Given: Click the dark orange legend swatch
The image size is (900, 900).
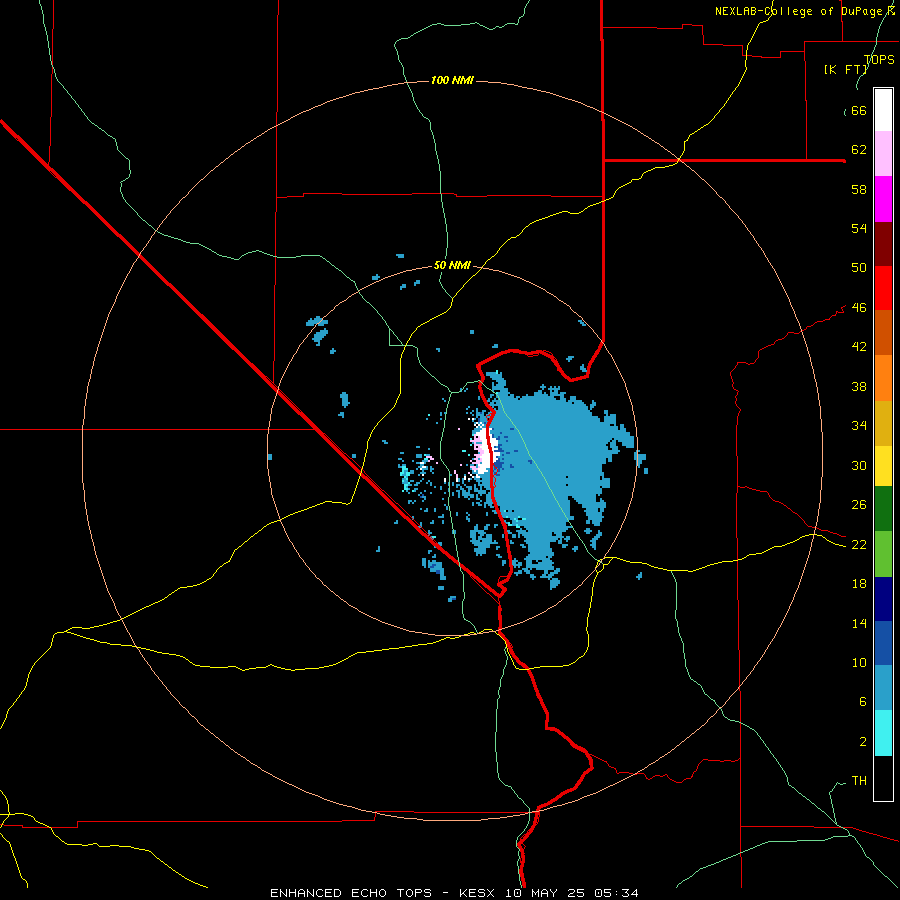Looking at the screenshot, I should pyautogui.click(x=883, y=332).
